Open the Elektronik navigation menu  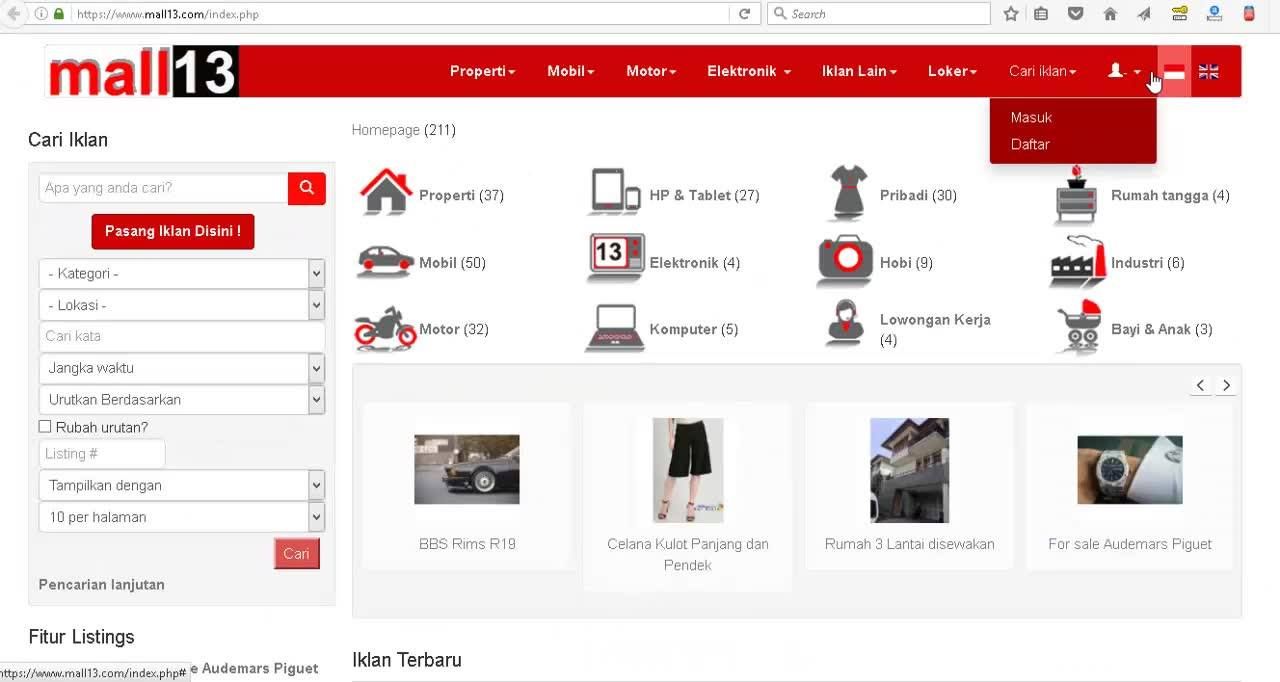749,71
